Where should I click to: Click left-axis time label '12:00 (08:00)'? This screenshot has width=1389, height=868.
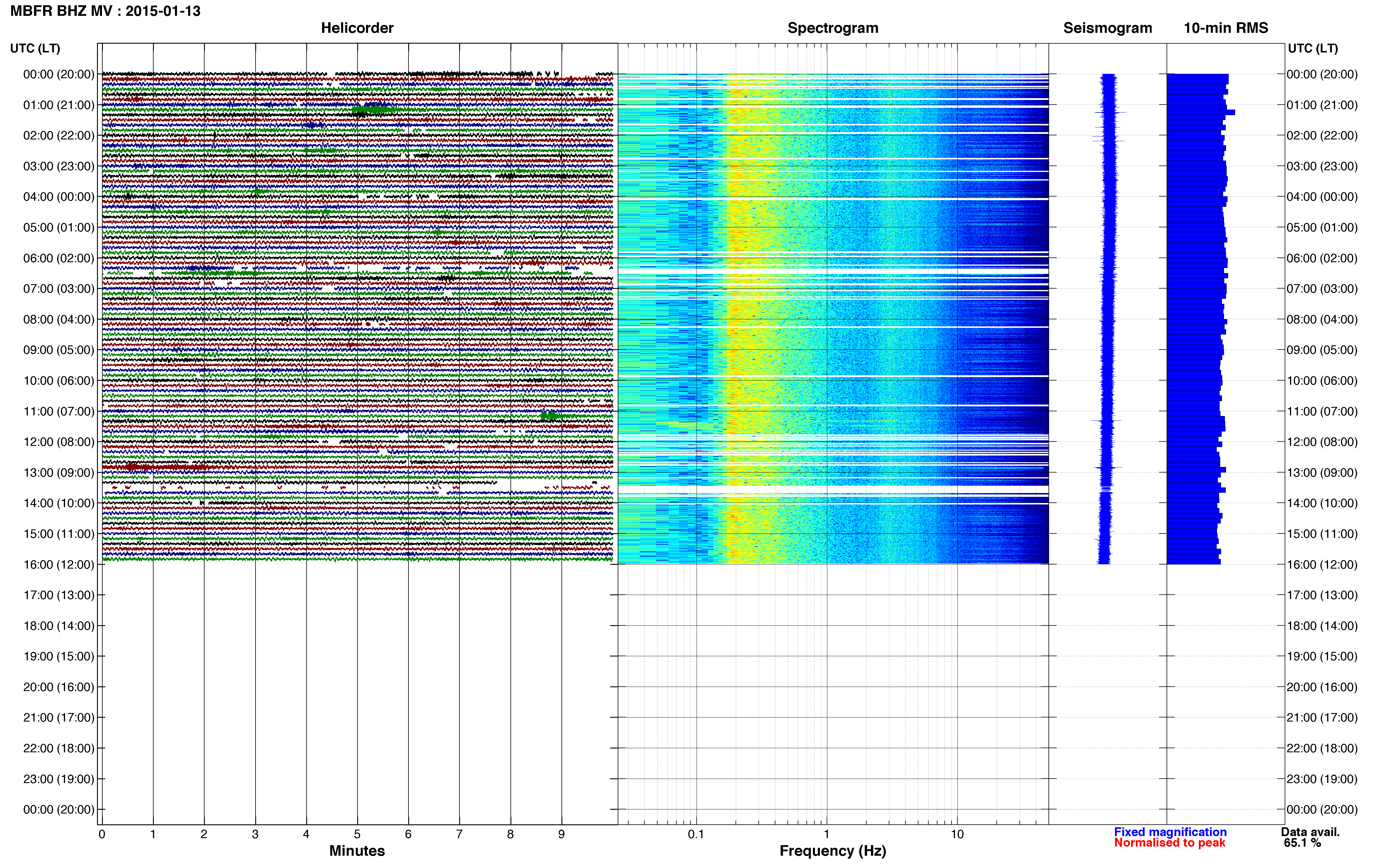[59, 442]
